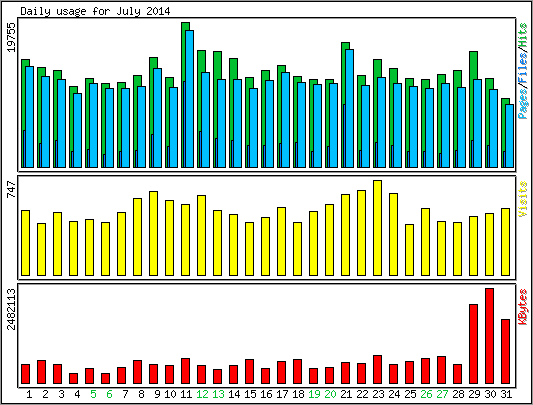533x405 pixels.
Task: Click the 2482113 KBytes axis label
Action: tap(12, 309)
